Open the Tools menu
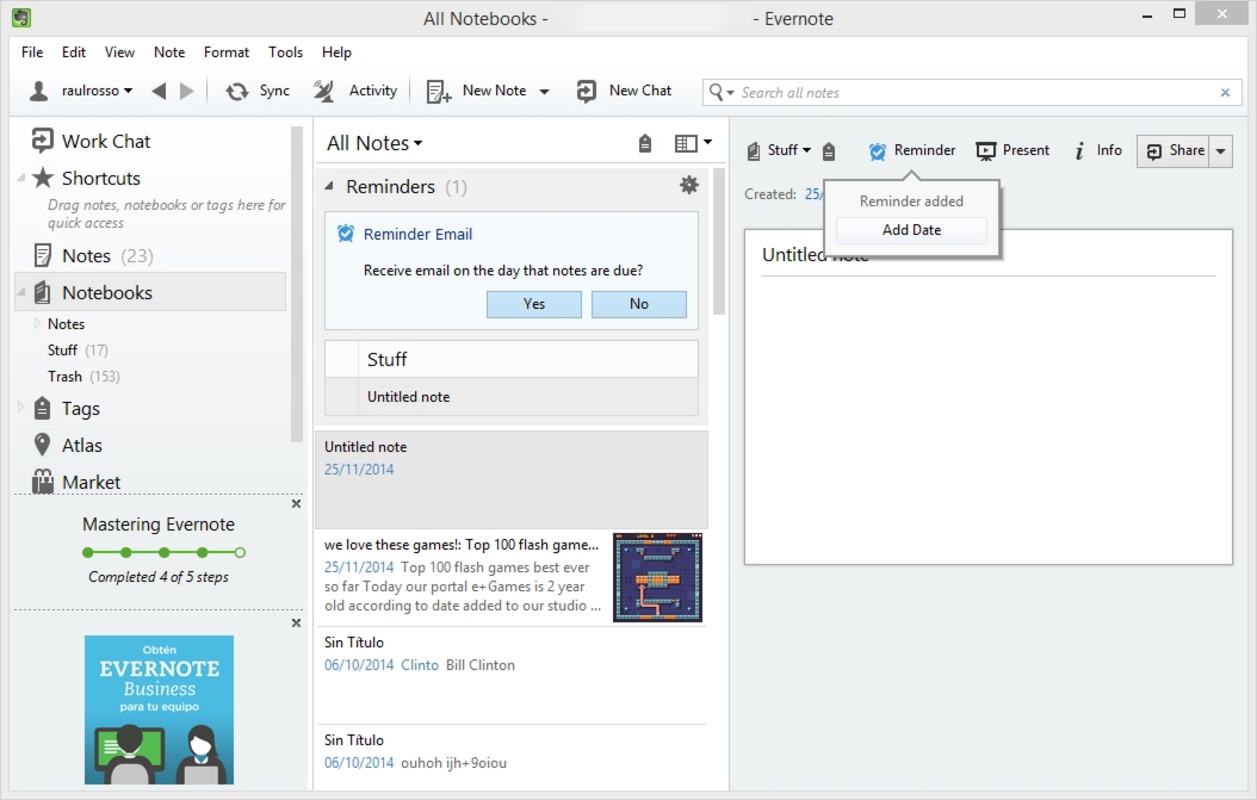 (x=285, y=52)
